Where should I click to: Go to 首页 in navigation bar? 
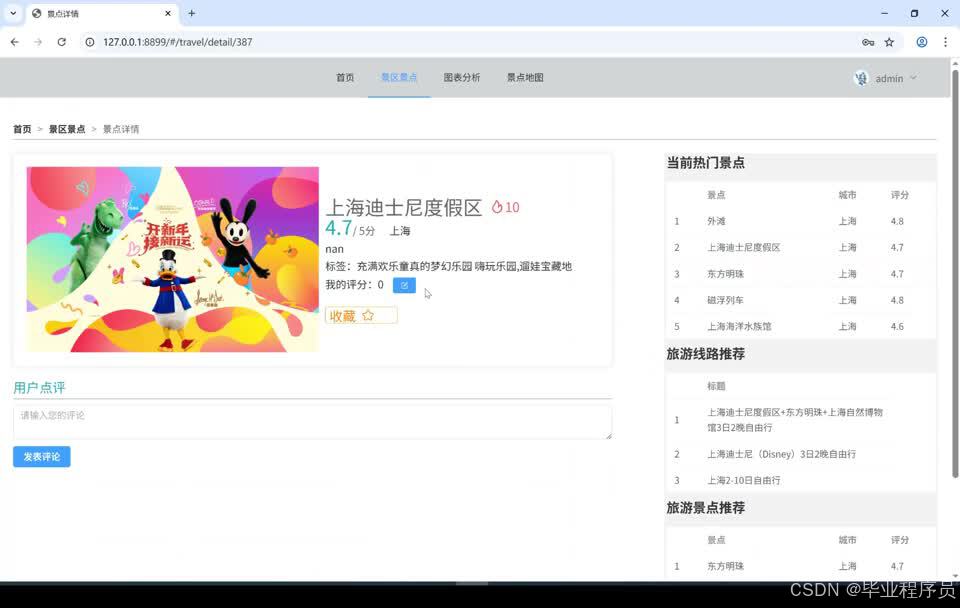[x=345, y=77]
